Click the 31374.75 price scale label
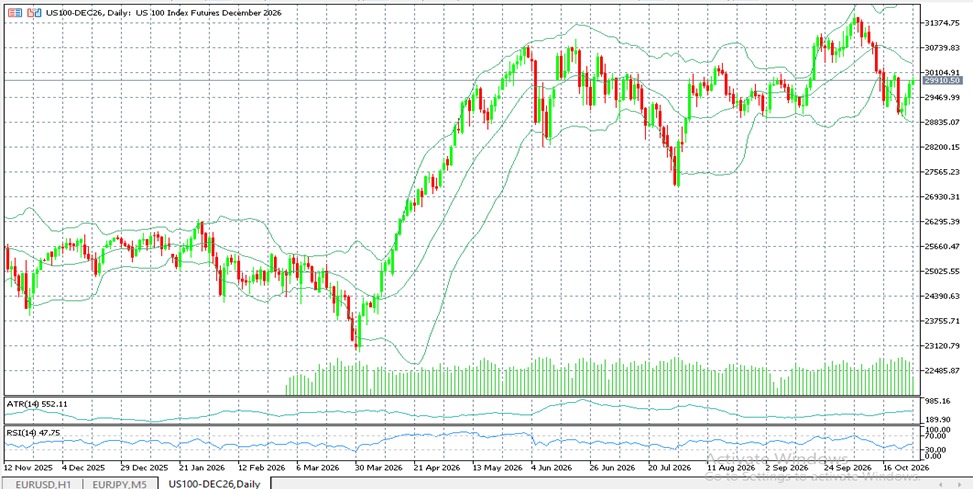Image resolution: width=973 pixels, height=489 pixels. click(942, 23)
